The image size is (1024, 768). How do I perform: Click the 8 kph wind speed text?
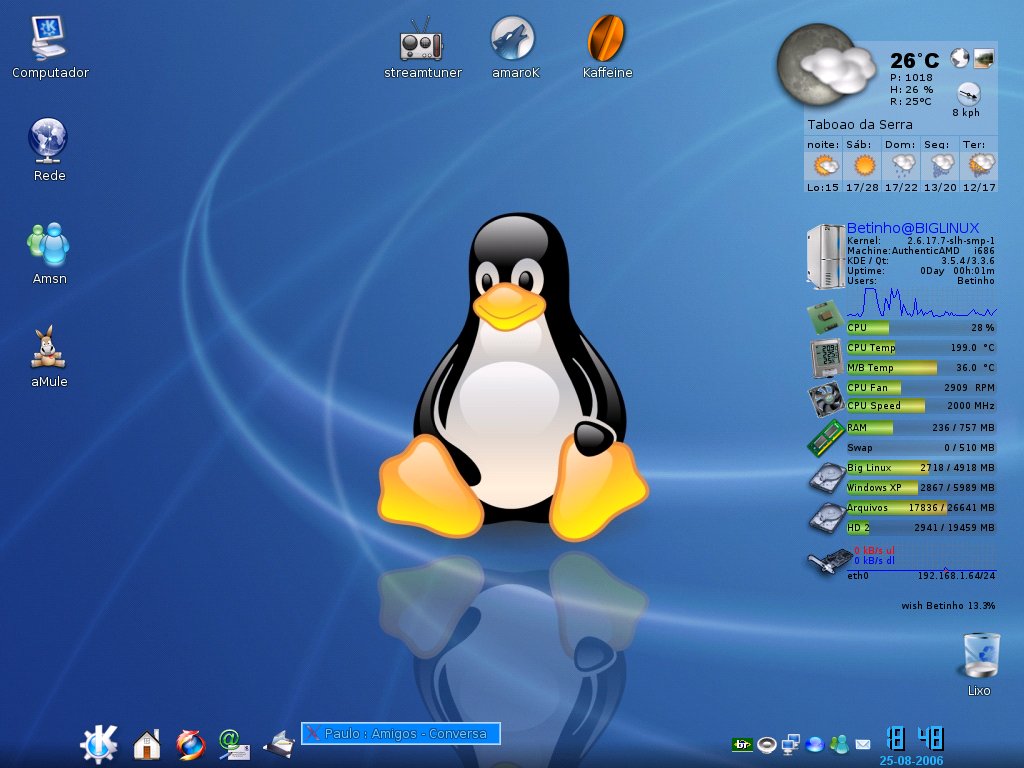point(966,112)
